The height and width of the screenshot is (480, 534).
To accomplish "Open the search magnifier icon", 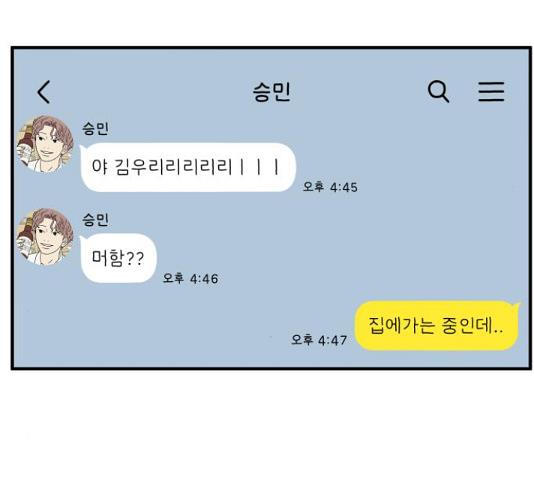I will [438, 91].
